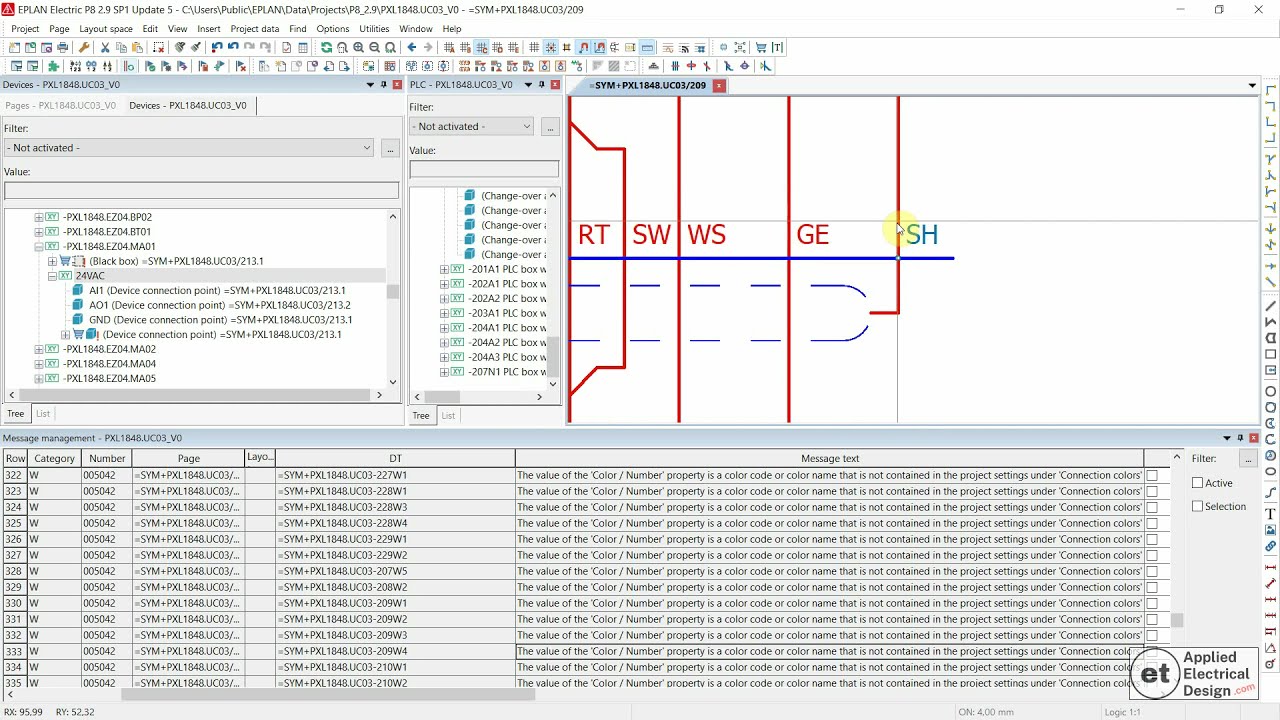Close the =SYM+PXL1848.UC03/209 page tab
Screen dimensions: 1280x720
[x=718, y=86]
